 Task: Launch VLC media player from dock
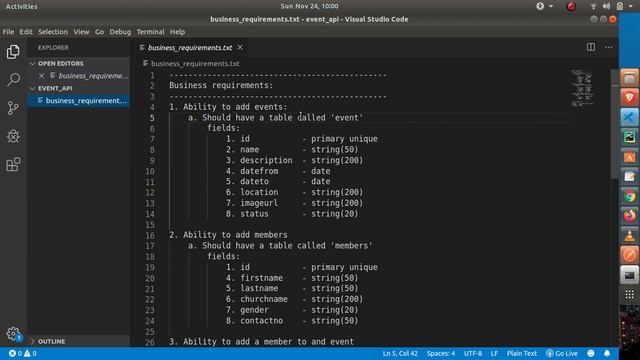click(x=629, y=236)
